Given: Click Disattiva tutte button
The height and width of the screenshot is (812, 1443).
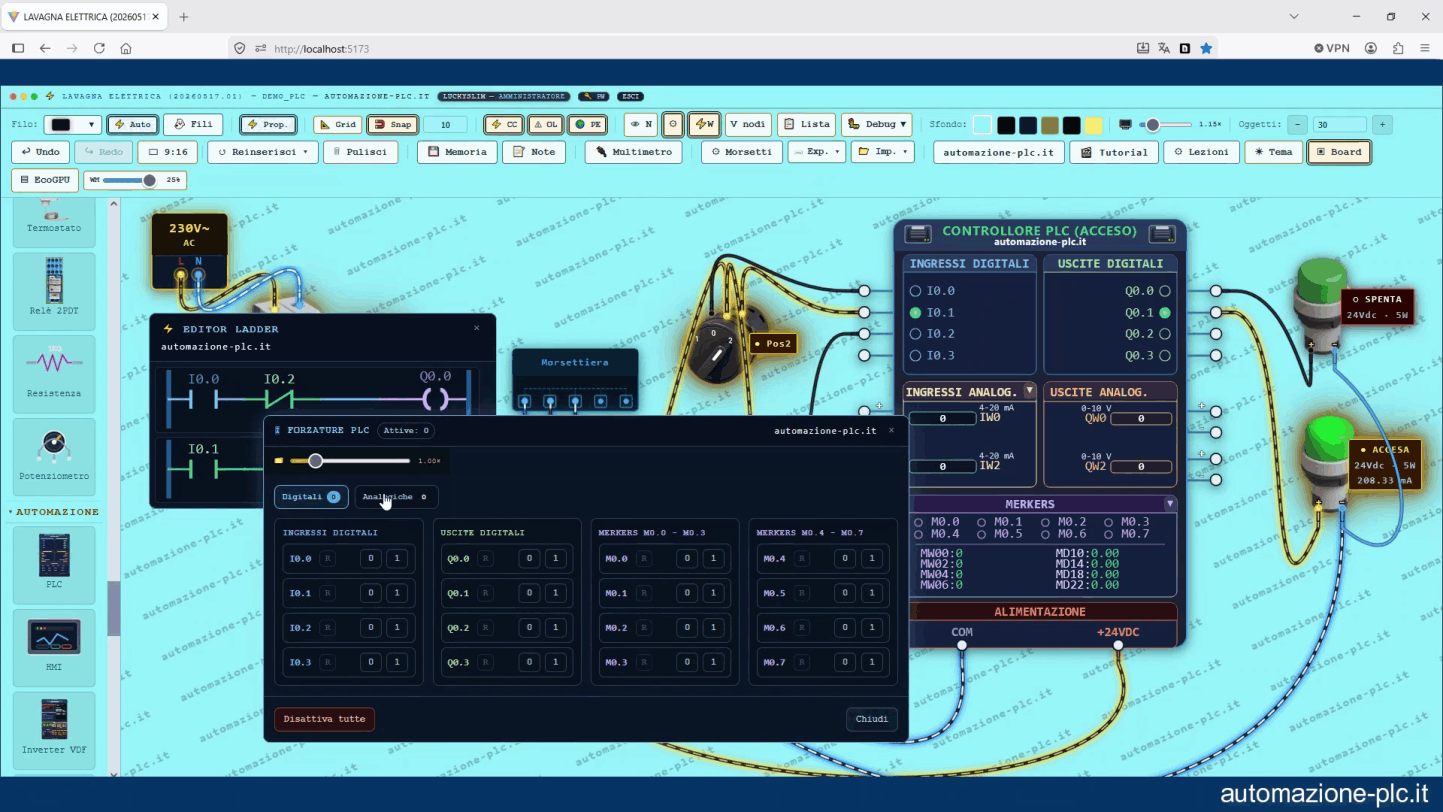Looking at the screenshot, I should coord(324,719).
